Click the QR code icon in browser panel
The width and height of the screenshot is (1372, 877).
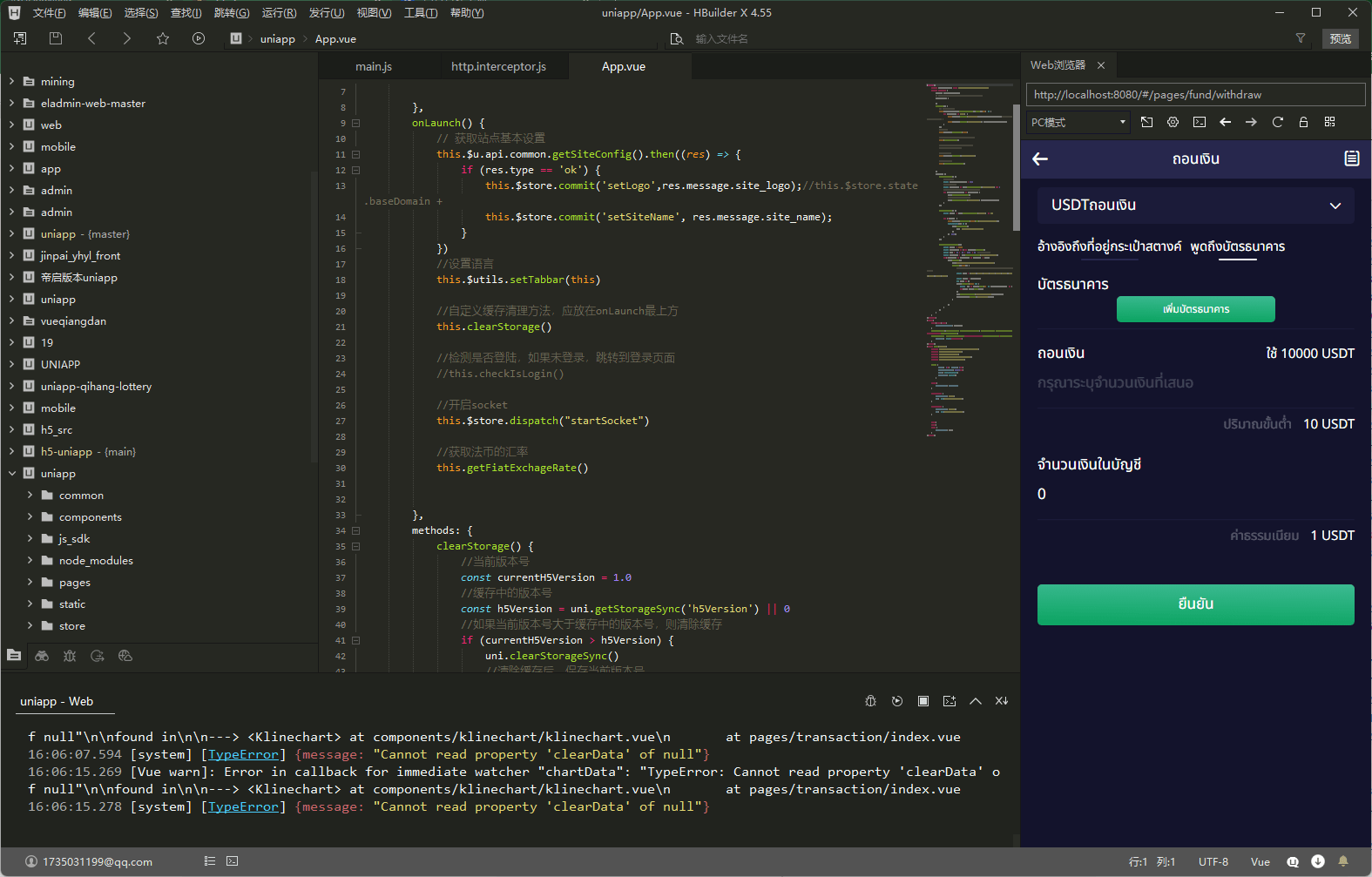[1329, 122]
